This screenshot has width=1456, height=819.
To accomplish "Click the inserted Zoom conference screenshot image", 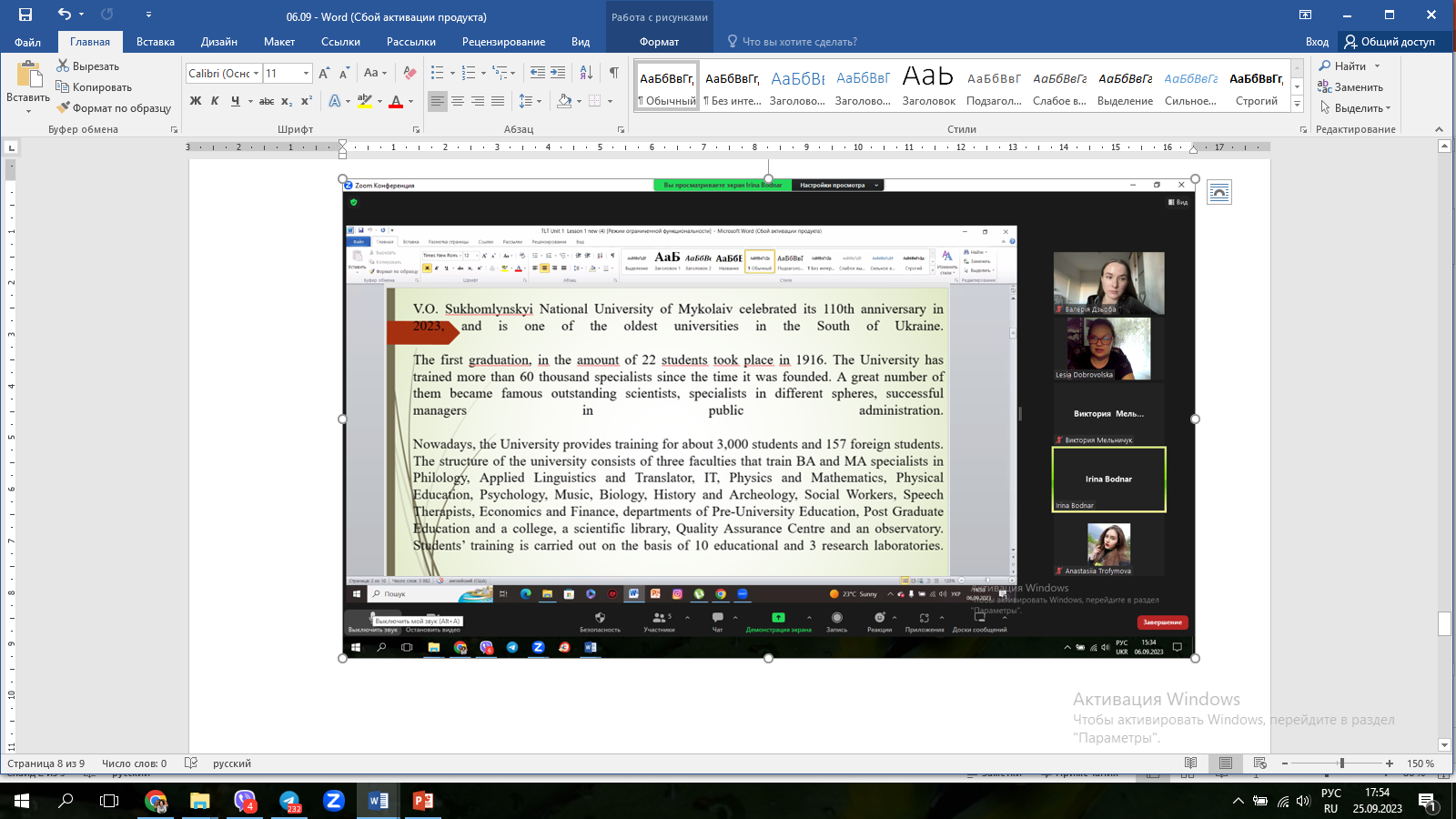I will (x=768, y=419).
